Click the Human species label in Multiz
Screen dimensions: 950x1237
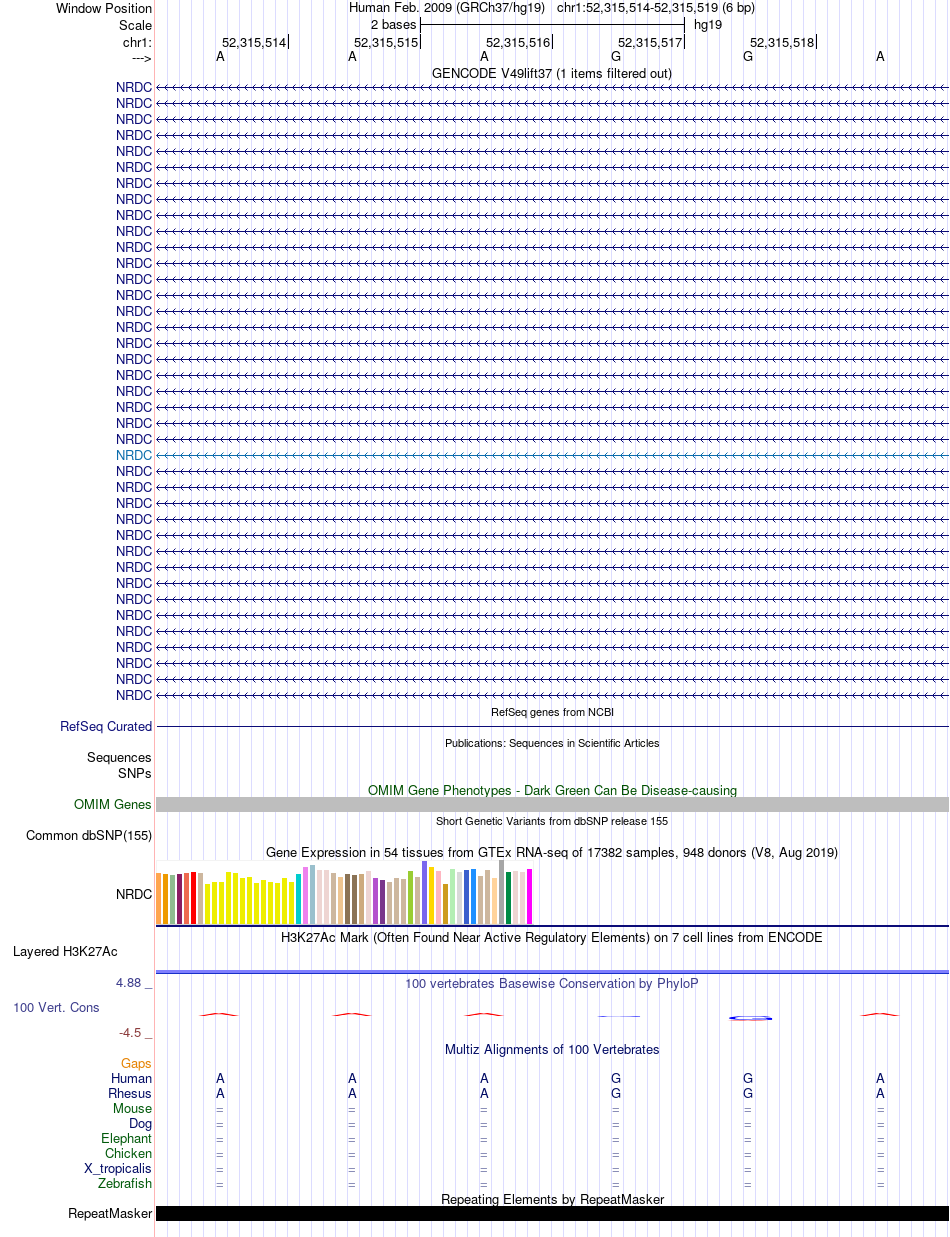point(131,1079)
